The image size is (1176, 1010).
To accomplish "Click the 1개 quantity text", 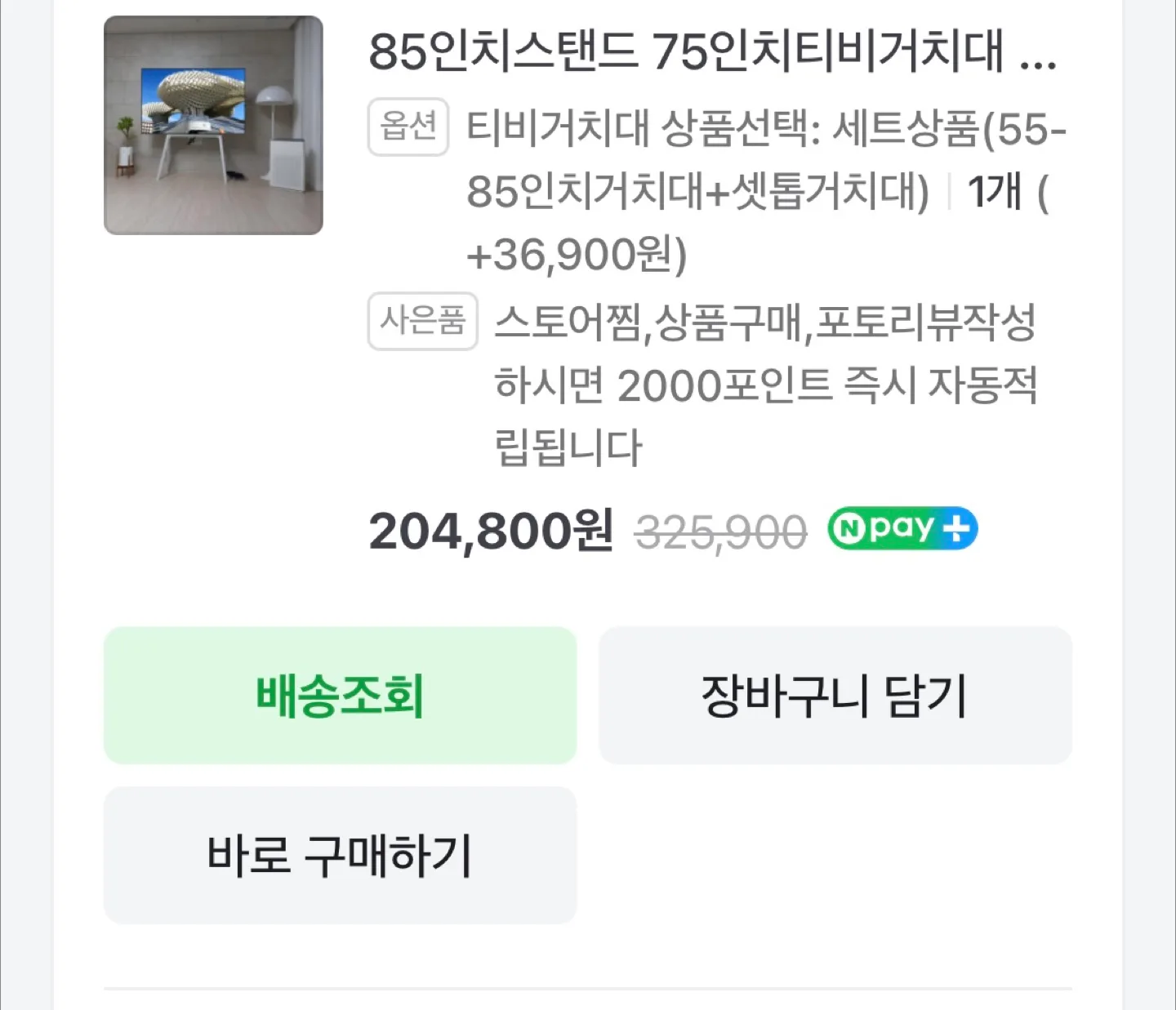I will point(994,192).
